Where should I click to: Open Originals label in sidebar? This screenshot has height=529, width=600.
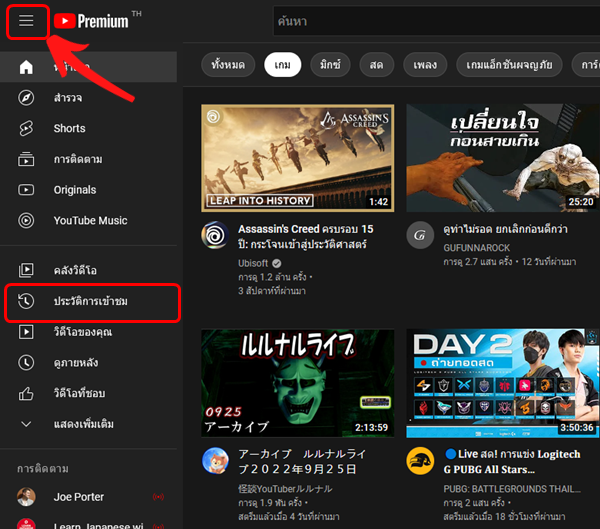(x=75, y=190)
